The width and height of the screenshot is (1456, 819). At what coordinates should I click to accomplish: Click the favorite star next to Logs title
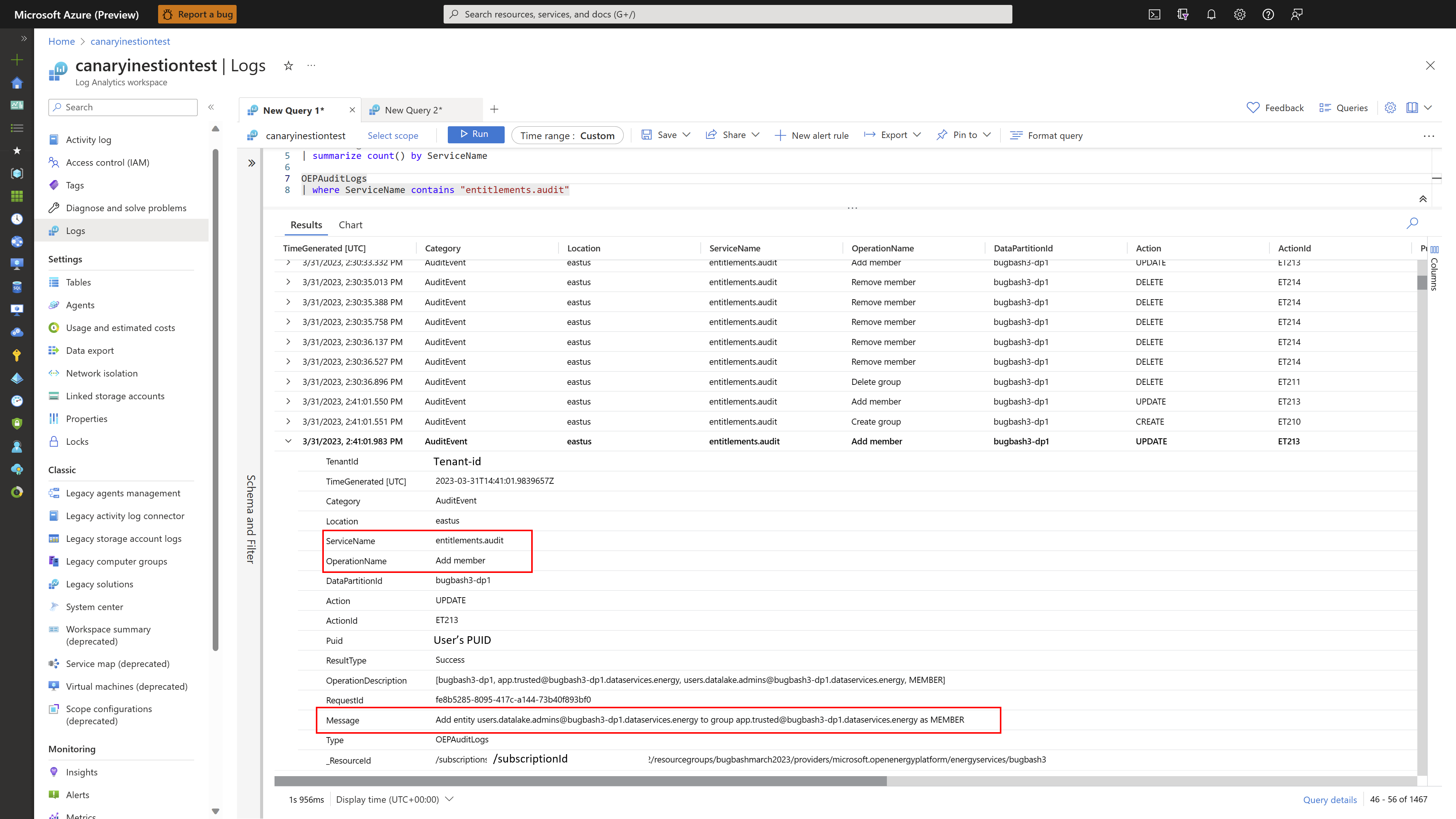[288, 66]
